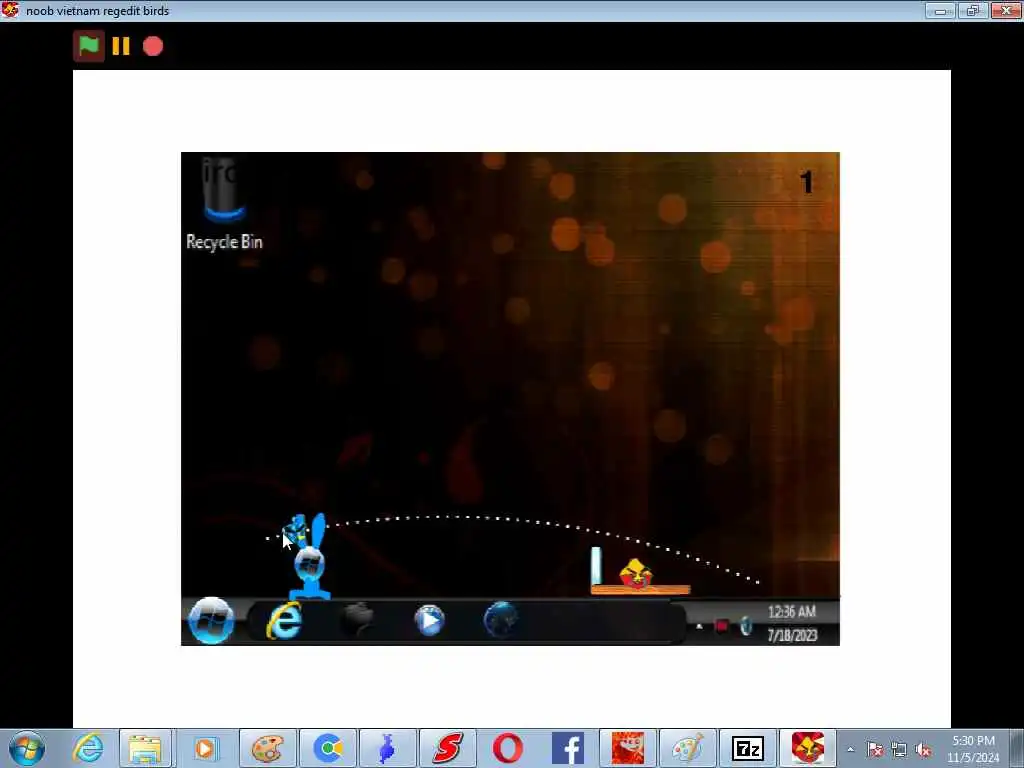Open the red S app on the taskbar

pos(448,748)
